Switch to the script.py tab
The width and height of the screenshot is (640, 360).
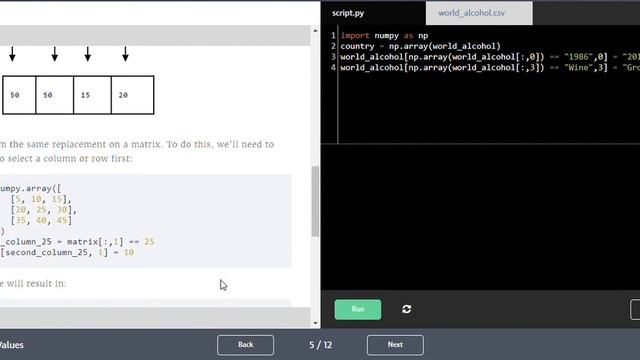[348, 13]
